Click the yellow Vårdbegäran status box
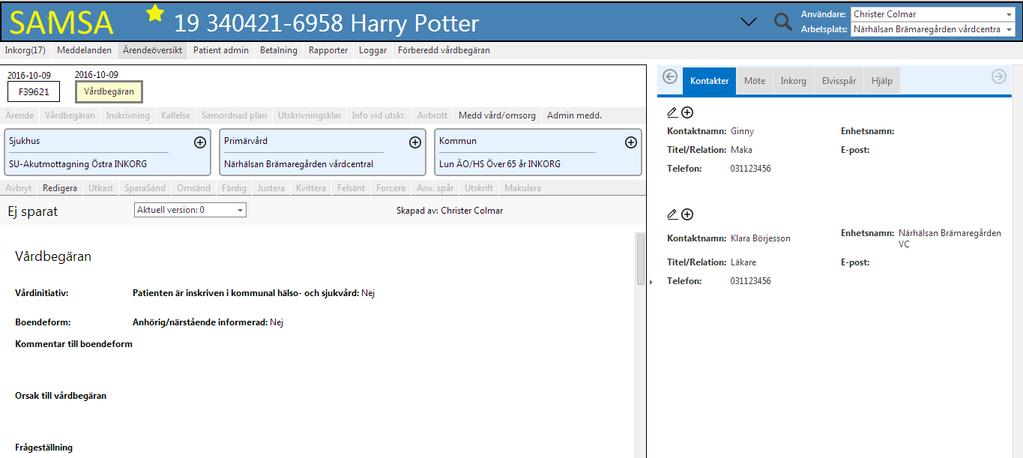This screenshot has height=458, width=1023. click(x=109, y=92)
